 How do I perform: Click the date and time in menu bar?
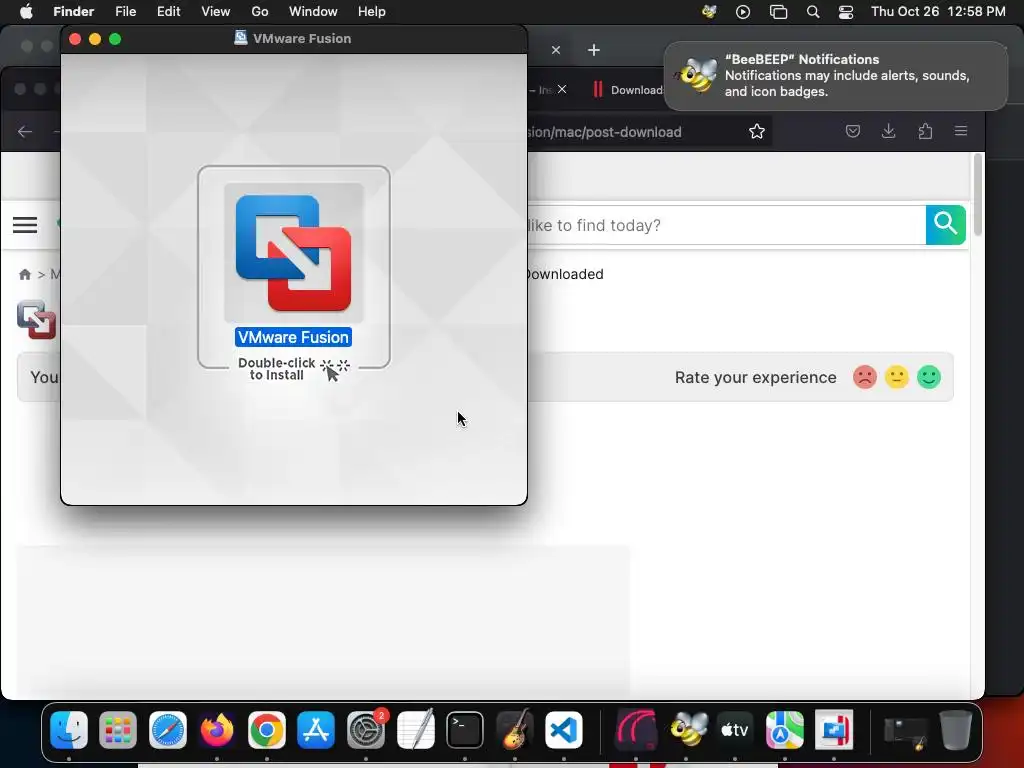(x=938, y=12)
